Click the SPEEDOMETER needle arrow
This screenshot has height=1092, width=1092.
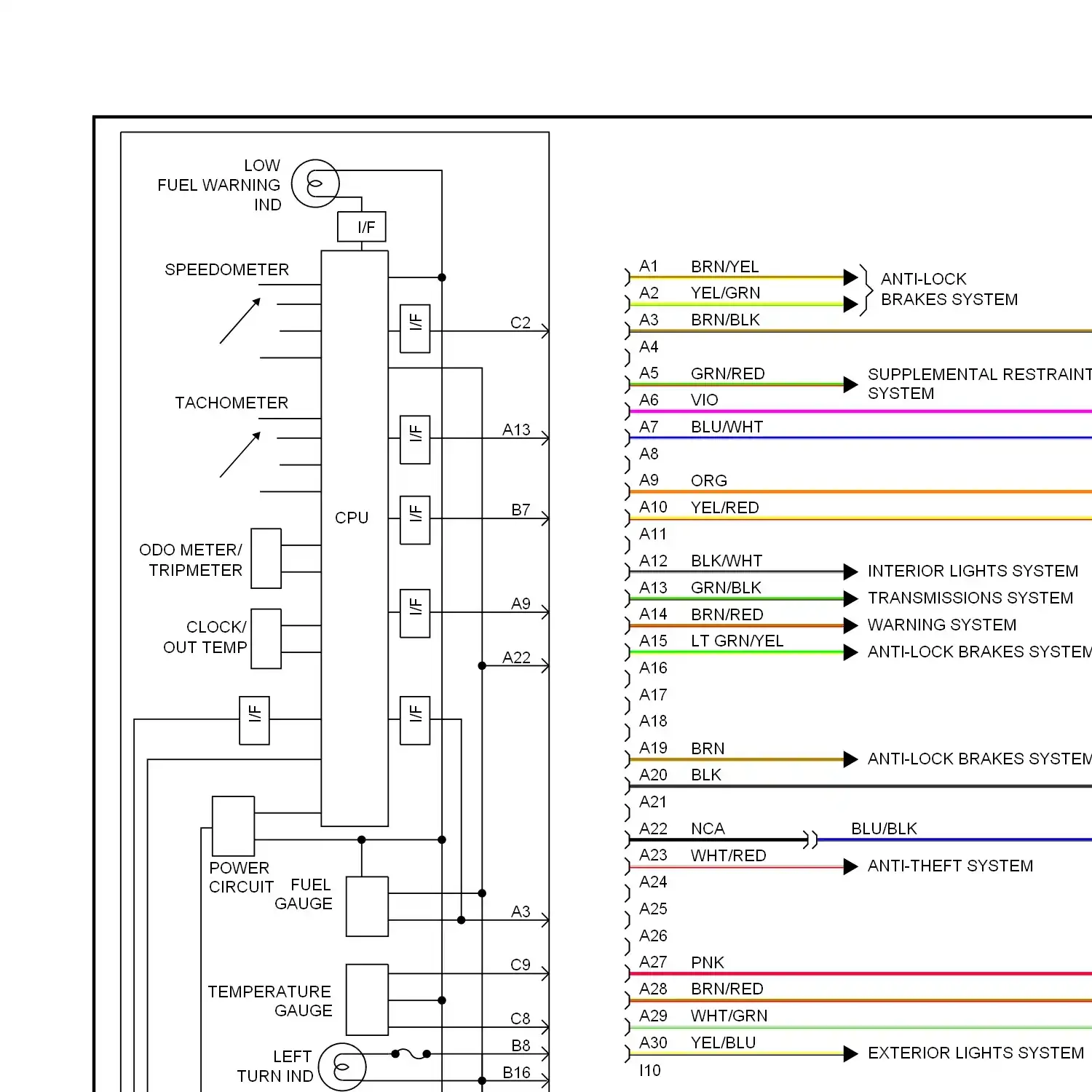point(240,320)
